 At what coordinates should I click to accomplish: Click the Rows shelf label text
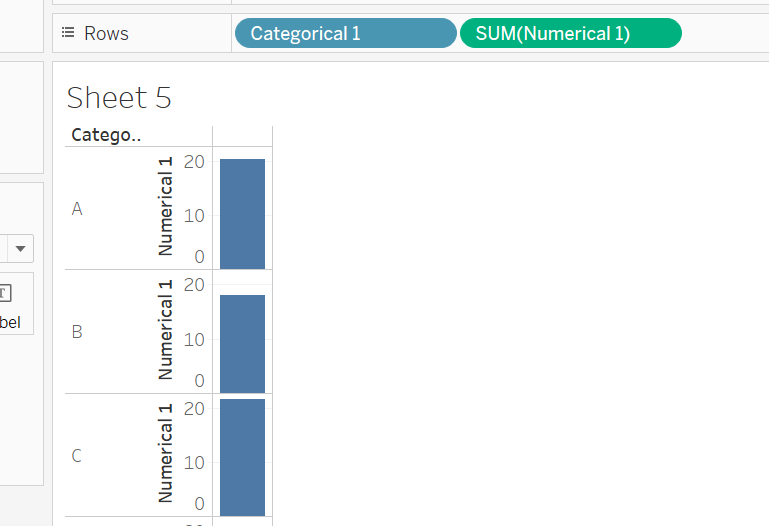click(x=106, y=33)
